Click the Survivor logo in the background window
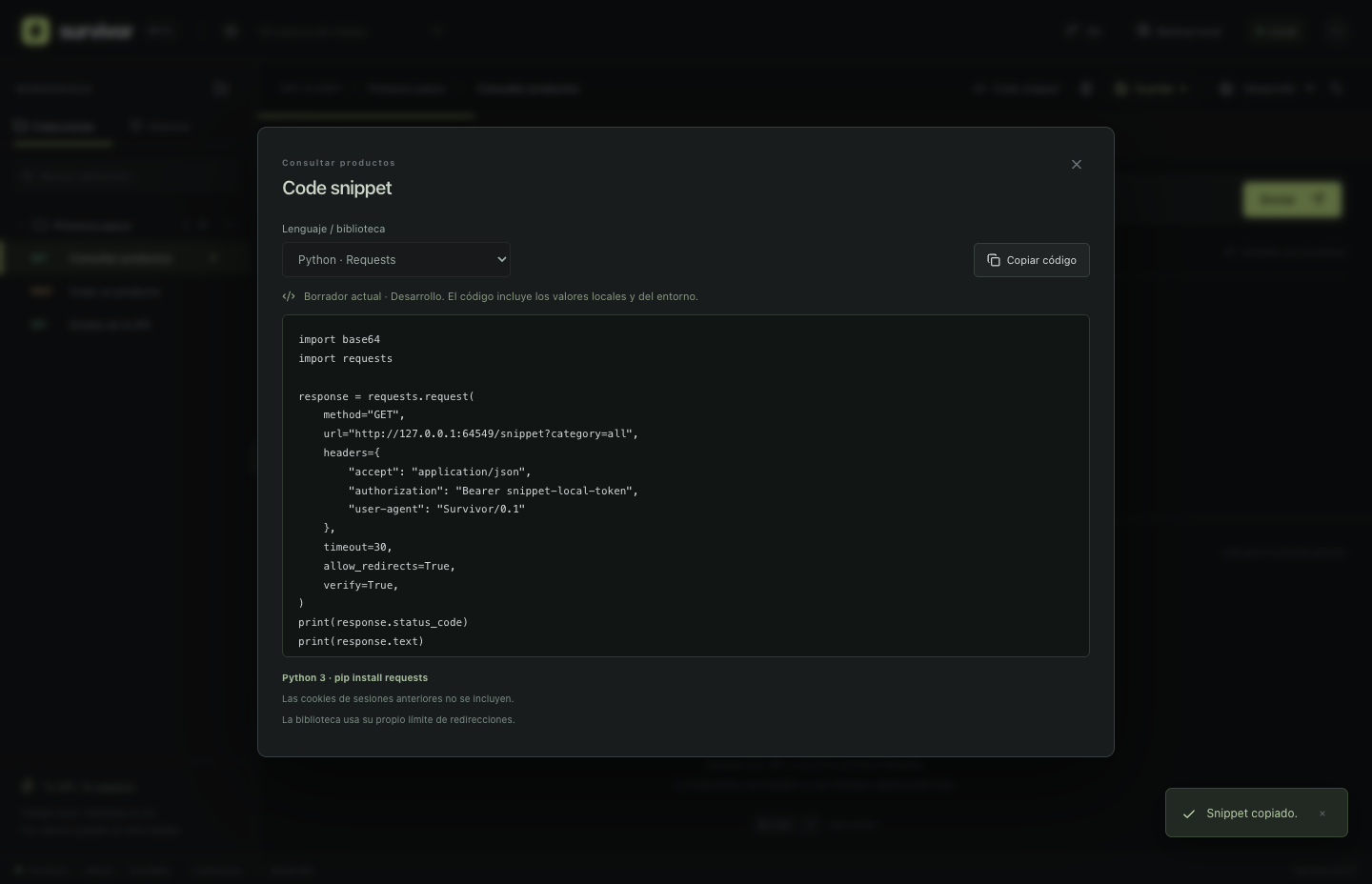Screen dimensions: 1372x884 (x=36, y=31)
